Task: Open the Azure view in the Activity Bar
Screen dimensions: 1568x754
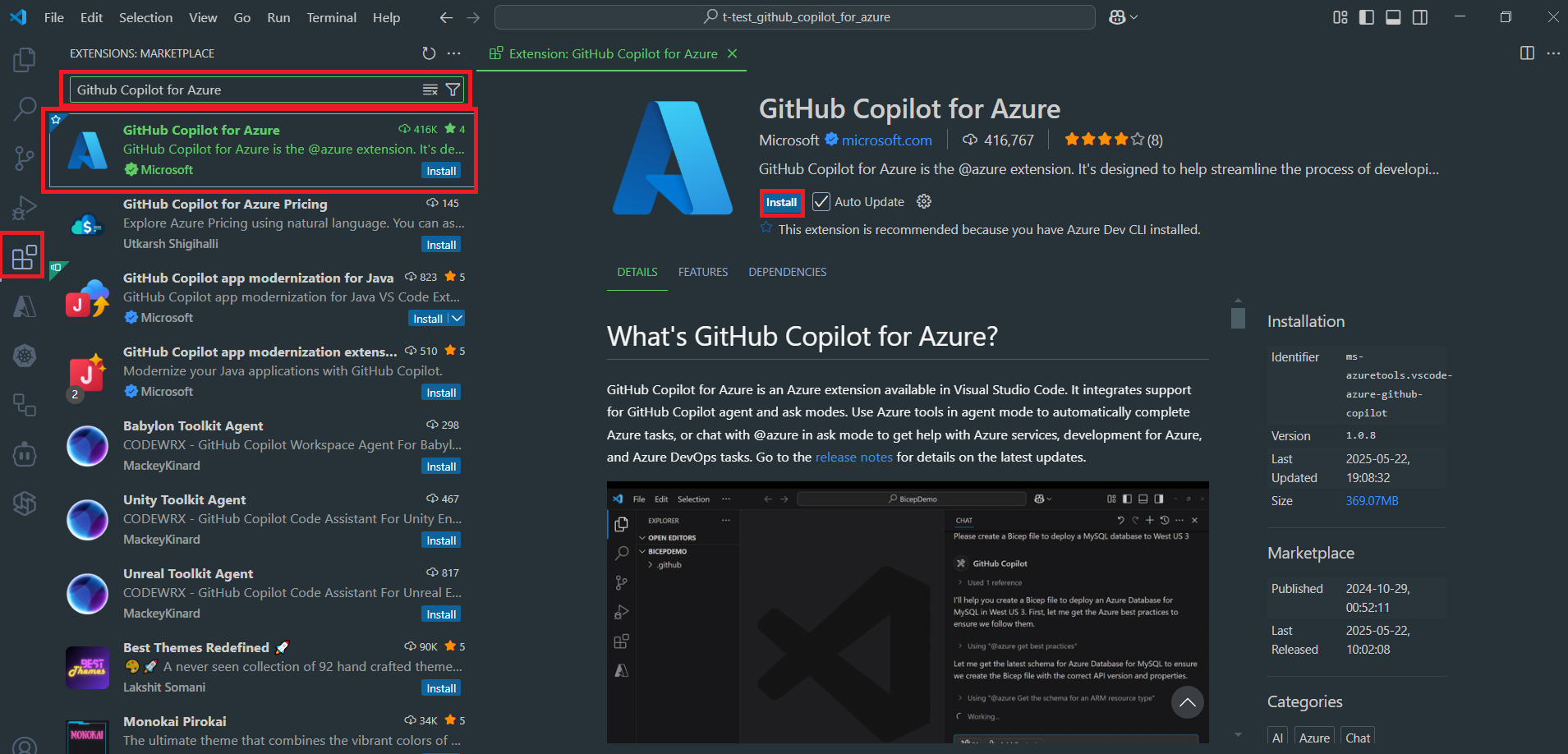Action: pyautogui.click(x=24, y=306)
